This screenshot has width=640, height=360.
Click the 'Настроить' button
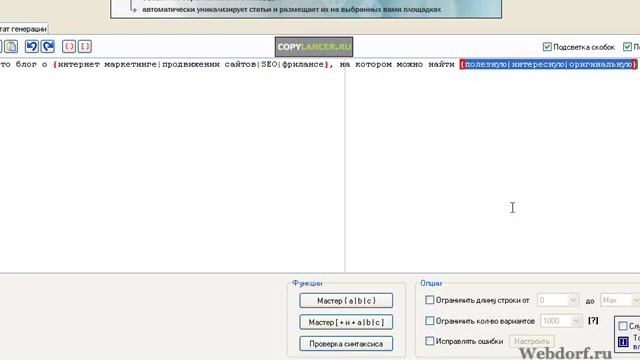pos(531,341)
